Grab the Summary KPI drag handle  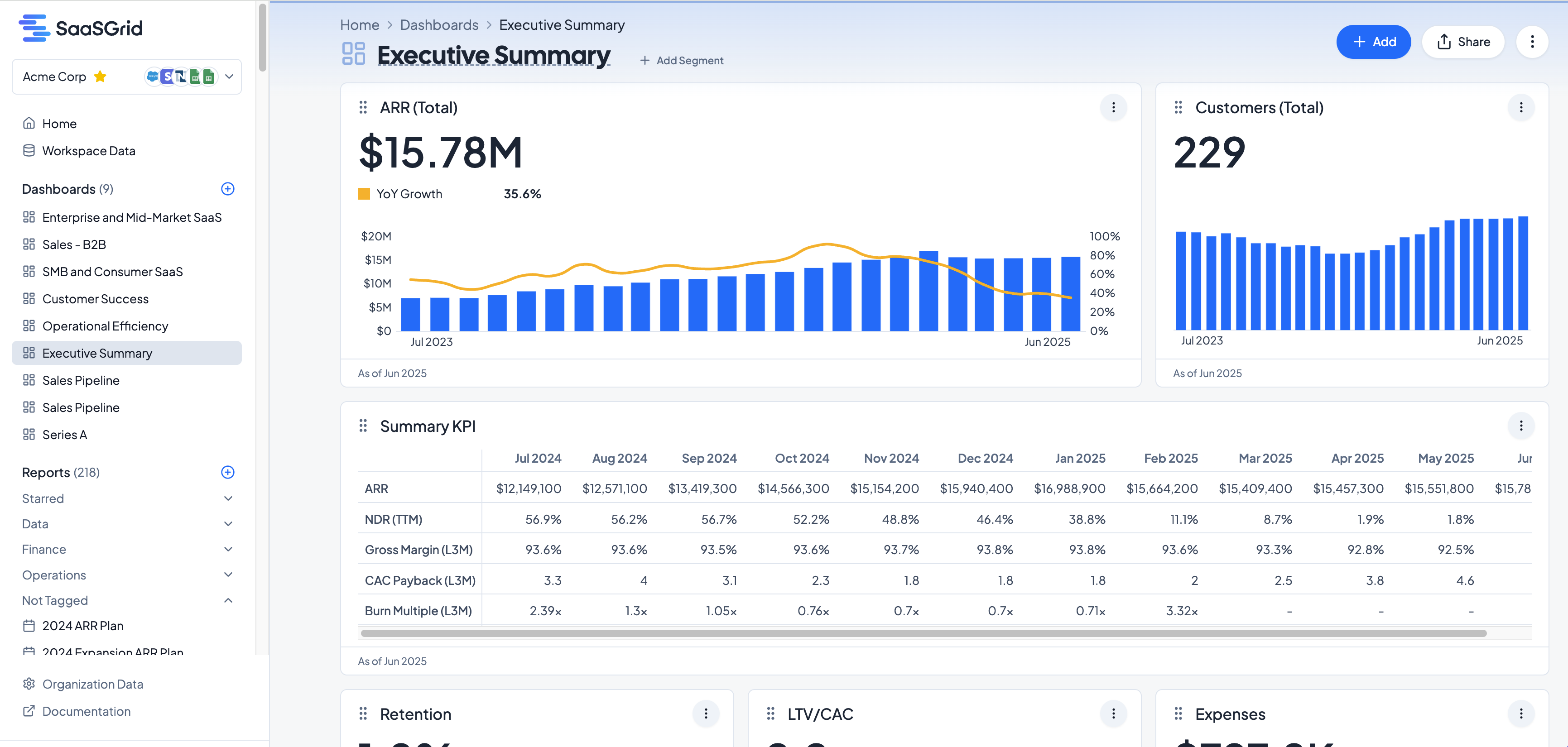pos(363,426)
